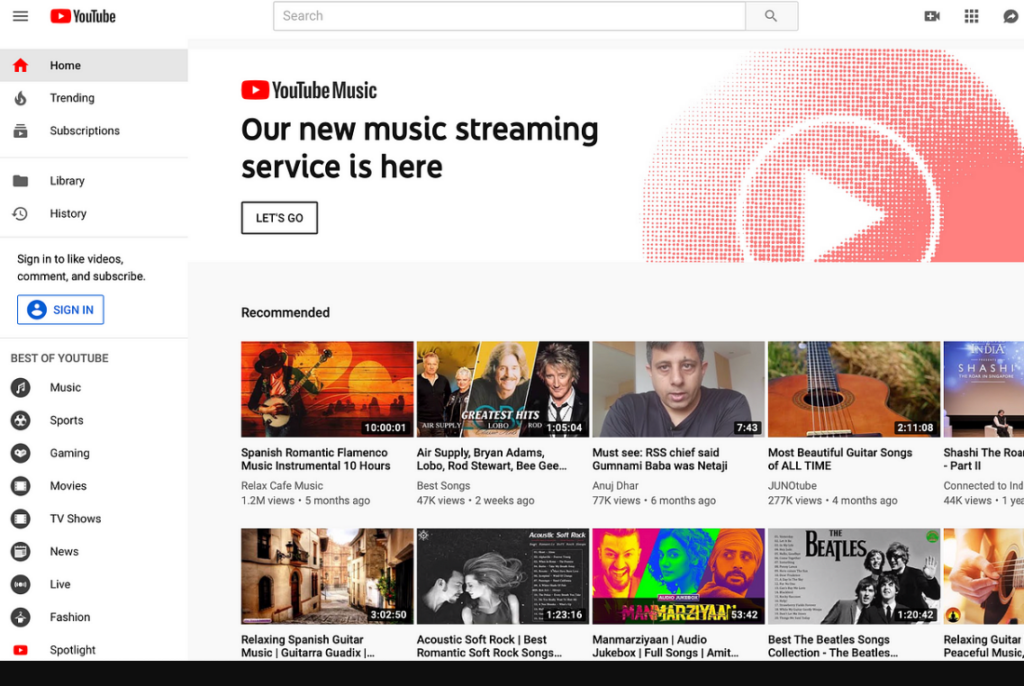
Task: Click the 'Recommended' section heading
Action: [285, 313]
